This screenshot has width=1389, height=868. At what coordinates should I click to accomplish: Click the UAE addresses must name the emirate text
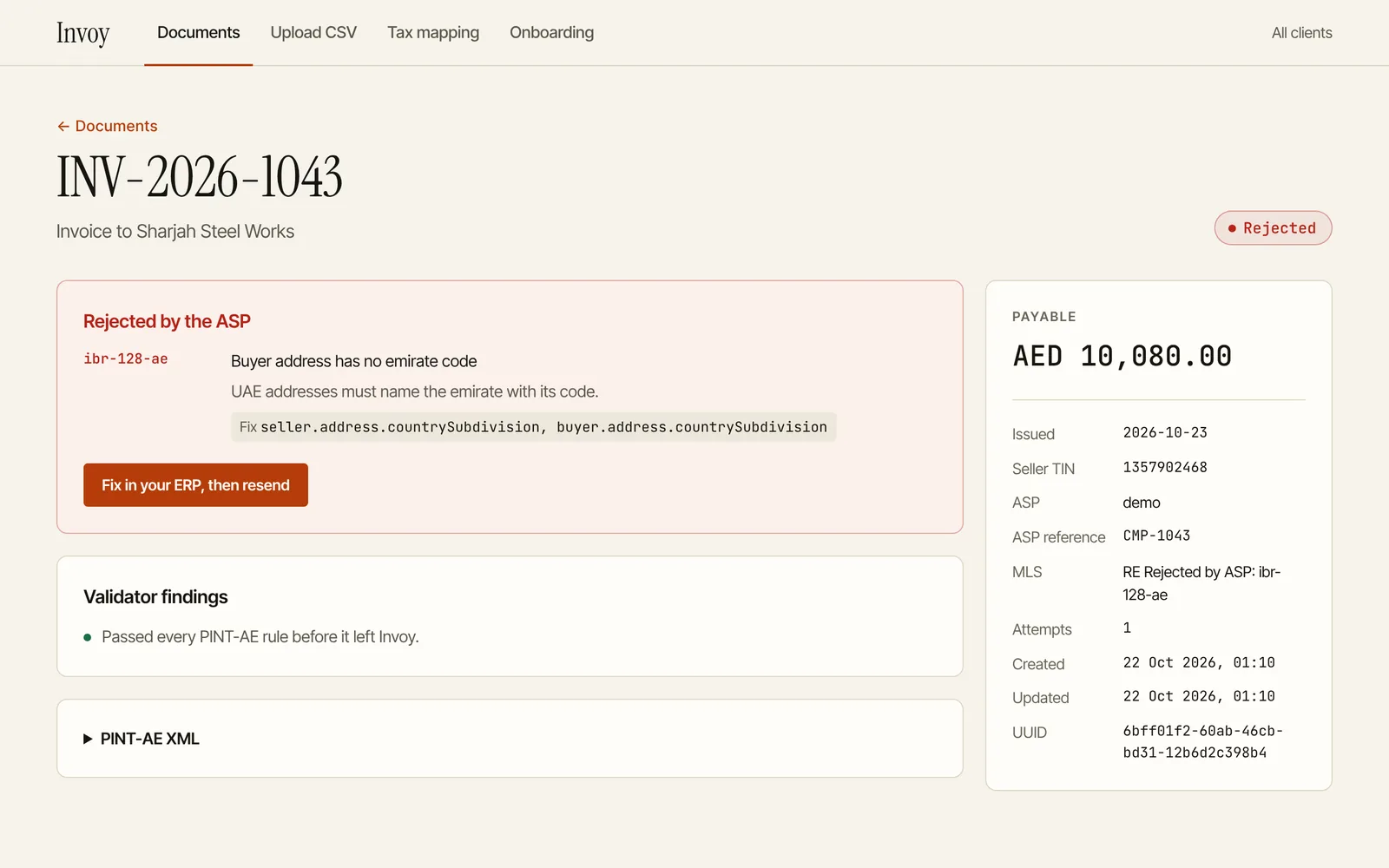(415, 391)
